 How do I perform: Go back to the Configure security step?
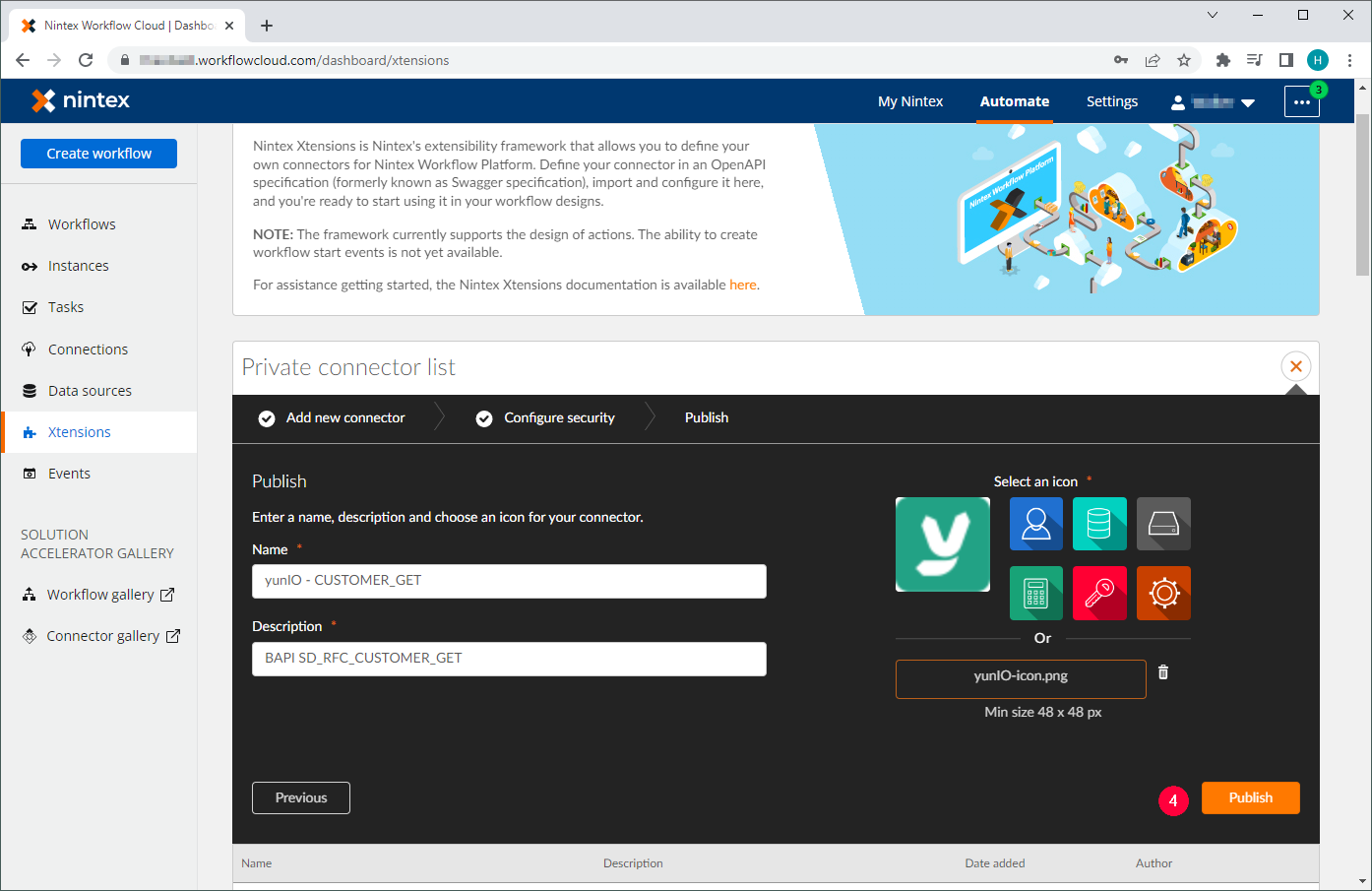[x=558, y=416]
